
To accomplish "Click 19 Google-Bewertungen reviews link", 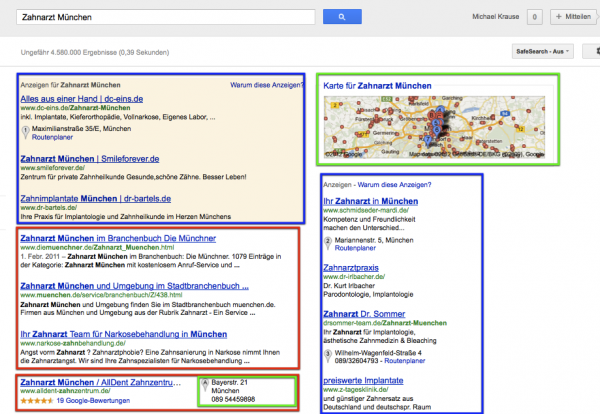I will tap(93, 401).
